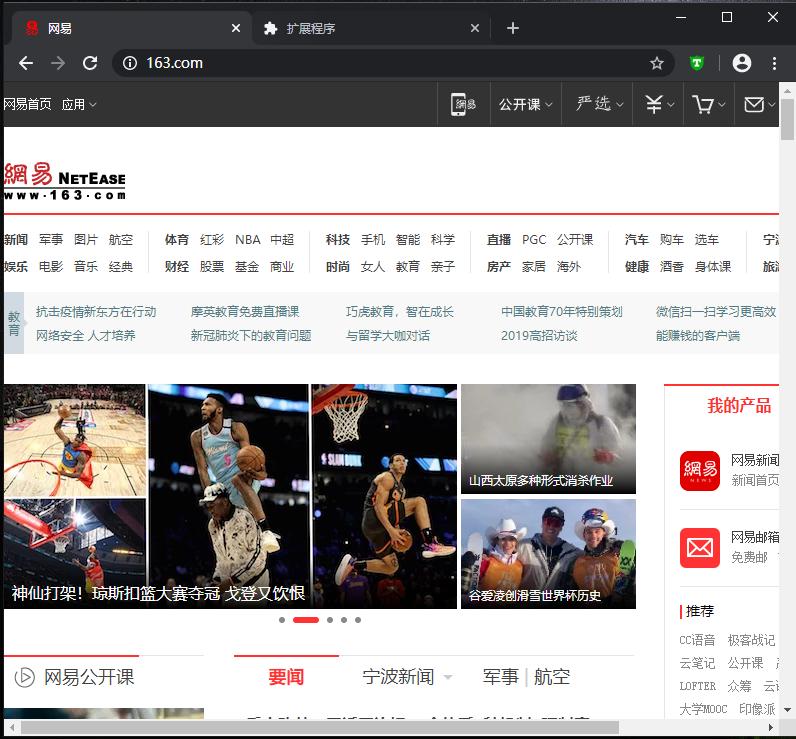Click the horizontal scrollbar thumb

[x=320, y=727]
